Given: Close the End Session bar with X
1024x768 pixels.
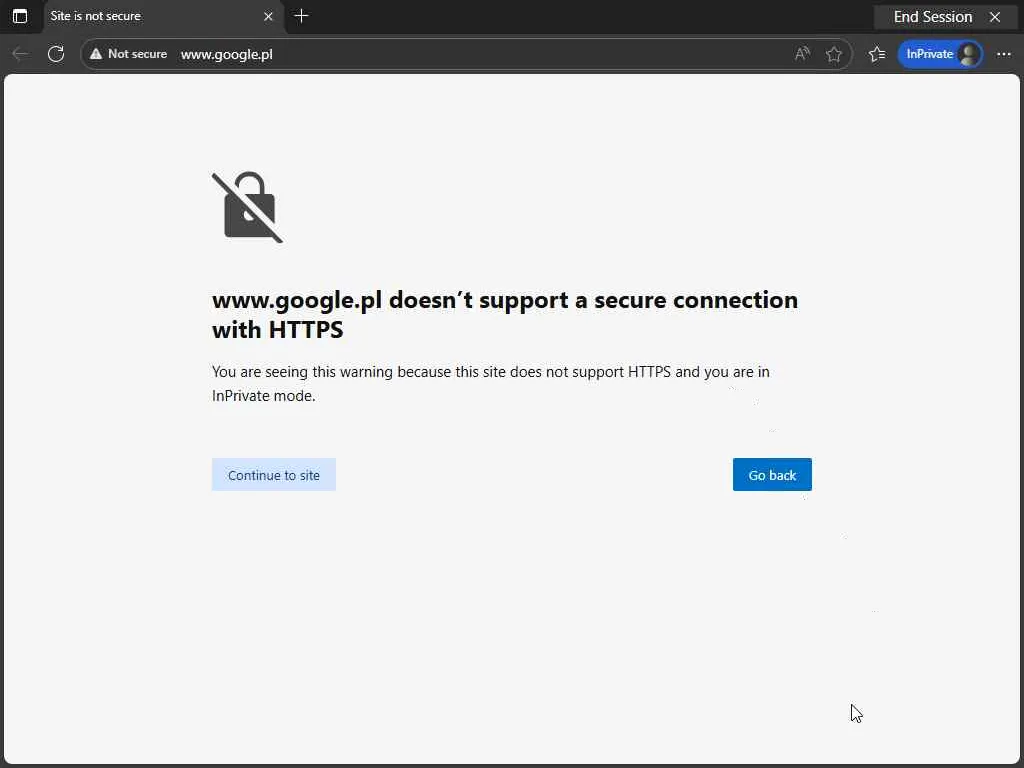Looking at the screenshot, I should pos(995,16).
